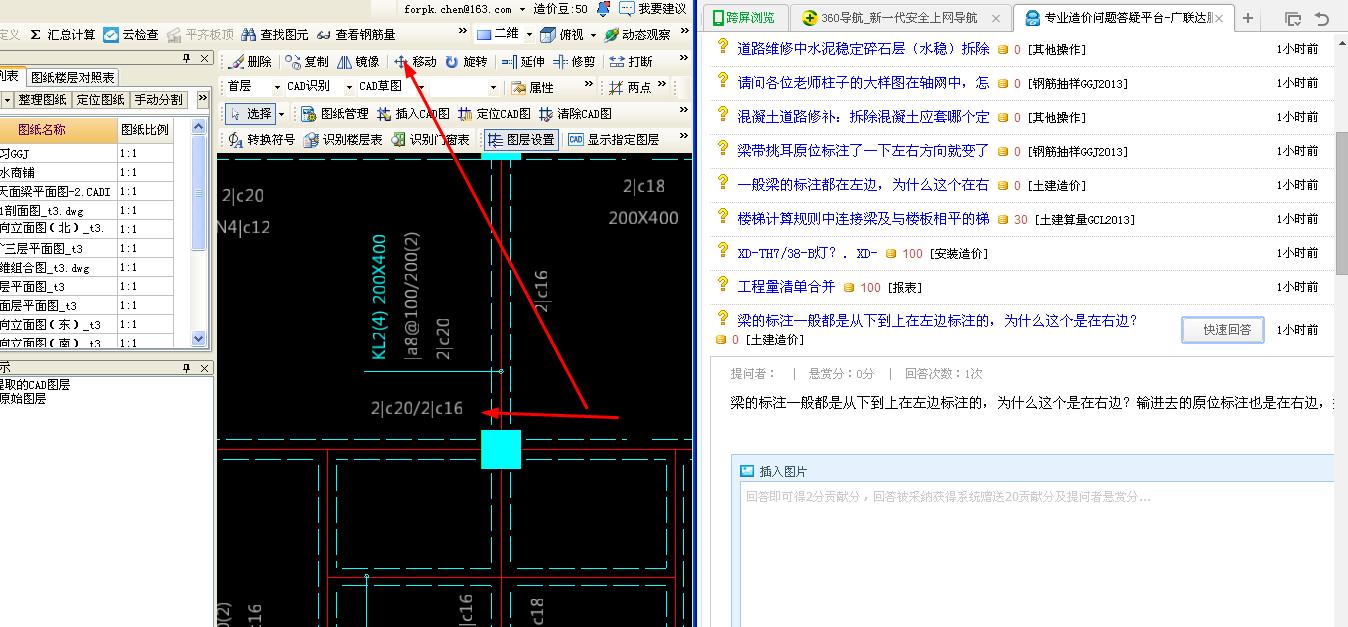The height and width of the screenshot is (627, 1348).
Task: Select the 打断 break tool
Action: [x=631, y=61]
